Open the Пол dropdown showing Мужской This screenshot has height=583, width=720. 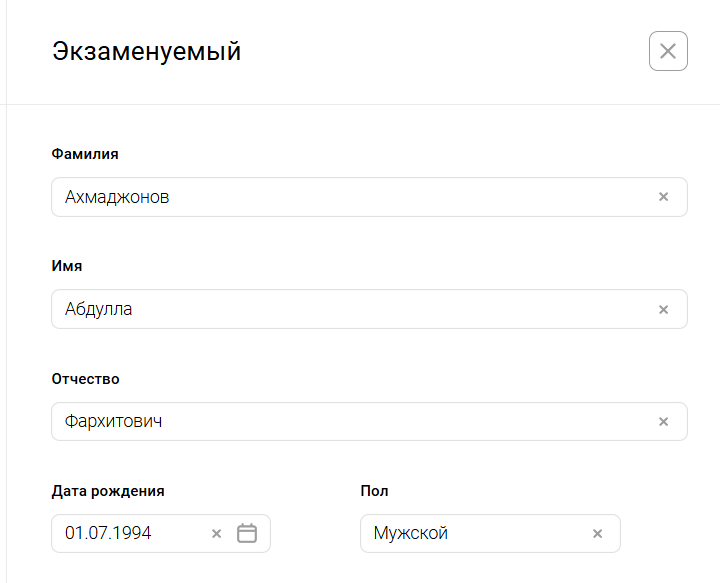point(470,534)
